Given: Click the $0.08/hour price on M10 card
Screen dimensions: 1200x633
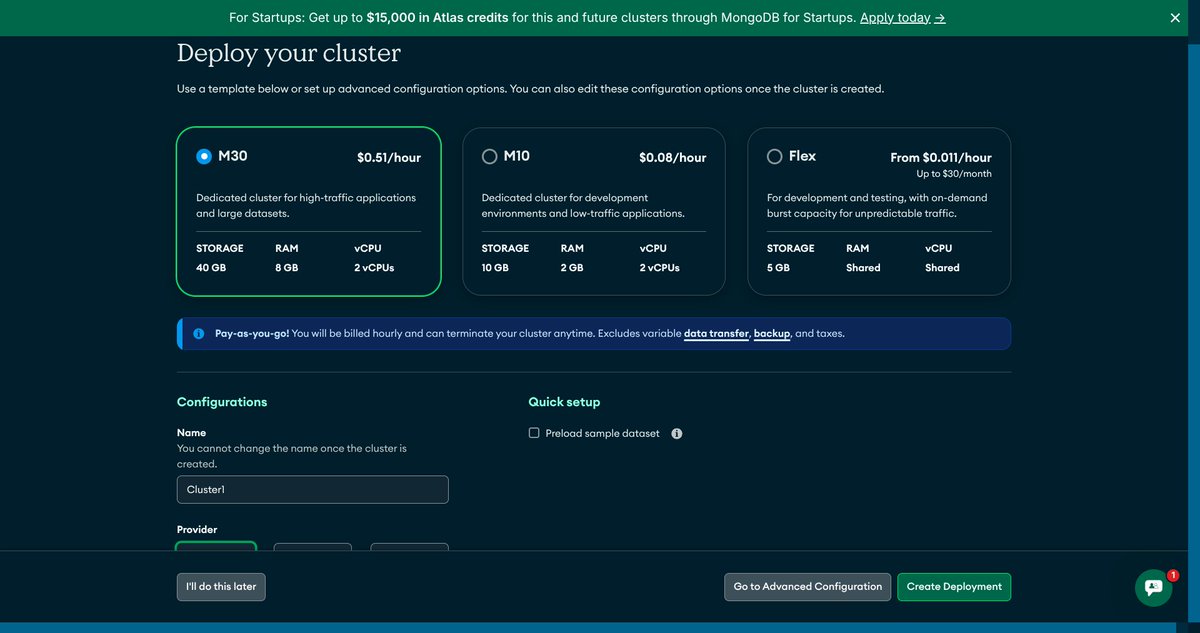Looking at the screenshot, I should coord(673,157).
